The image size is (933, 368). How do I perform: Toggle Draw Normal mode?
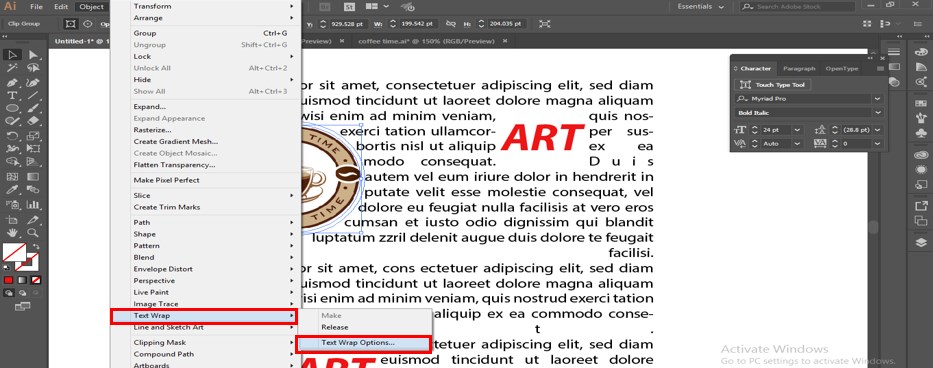(9, 293)
